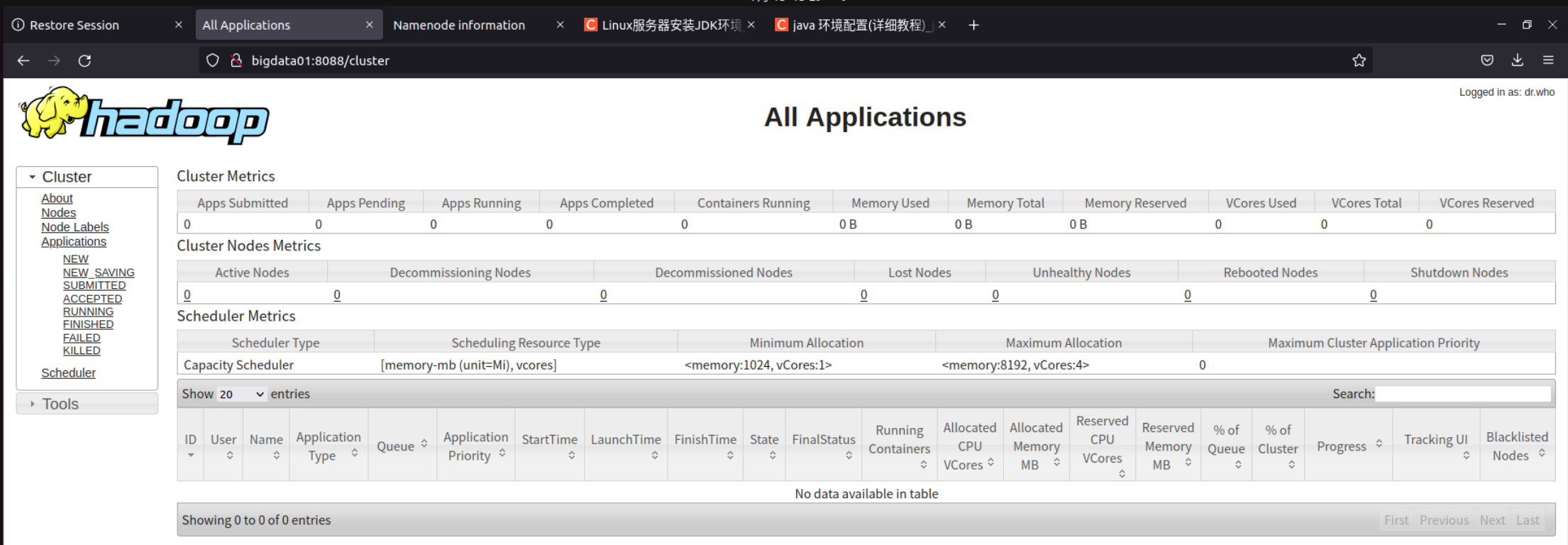Screen dimensions: 1568x545
Task: Sort table by FinalStatus column
Action: pos(824,446)
